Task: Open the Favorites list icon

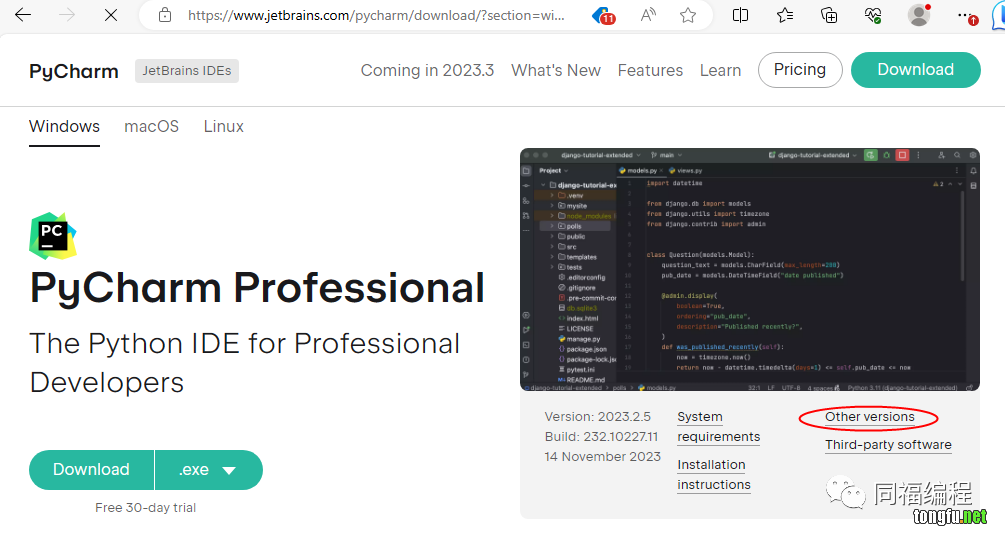Action: (x=785, y=15)
